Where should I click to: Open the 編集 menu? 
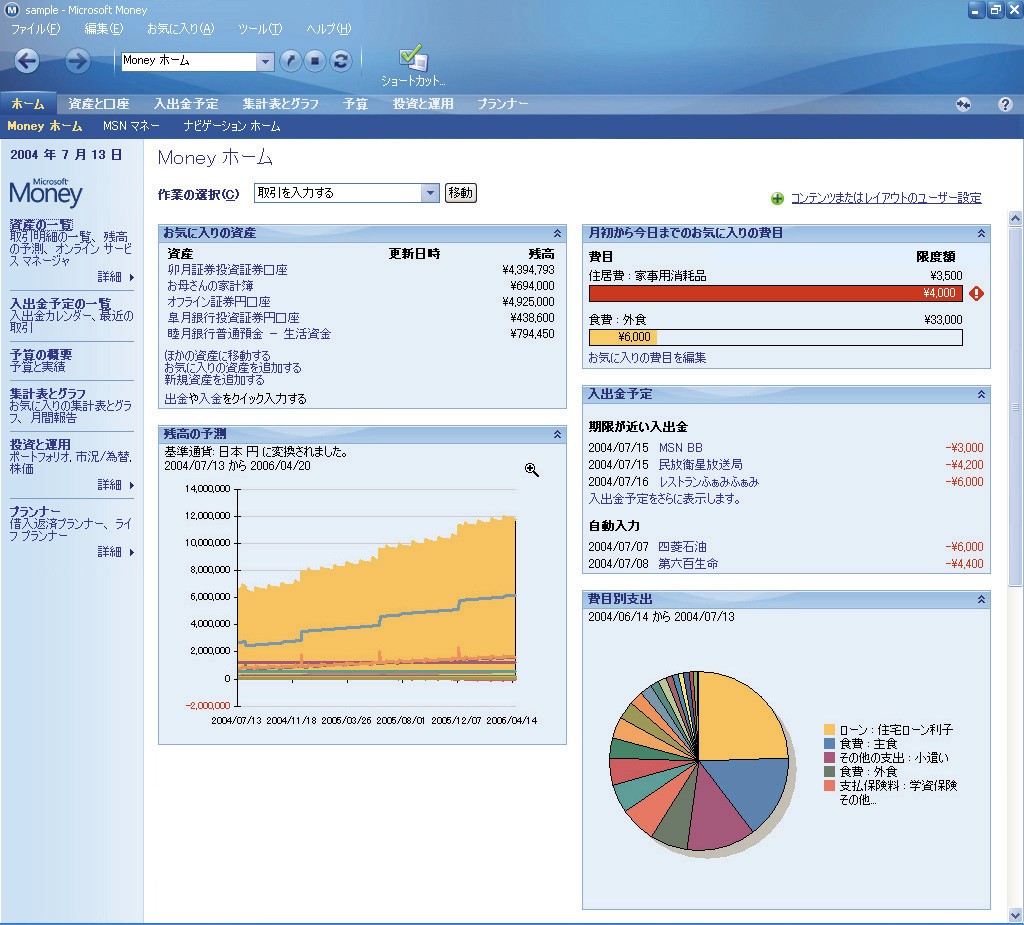[103, 29]
